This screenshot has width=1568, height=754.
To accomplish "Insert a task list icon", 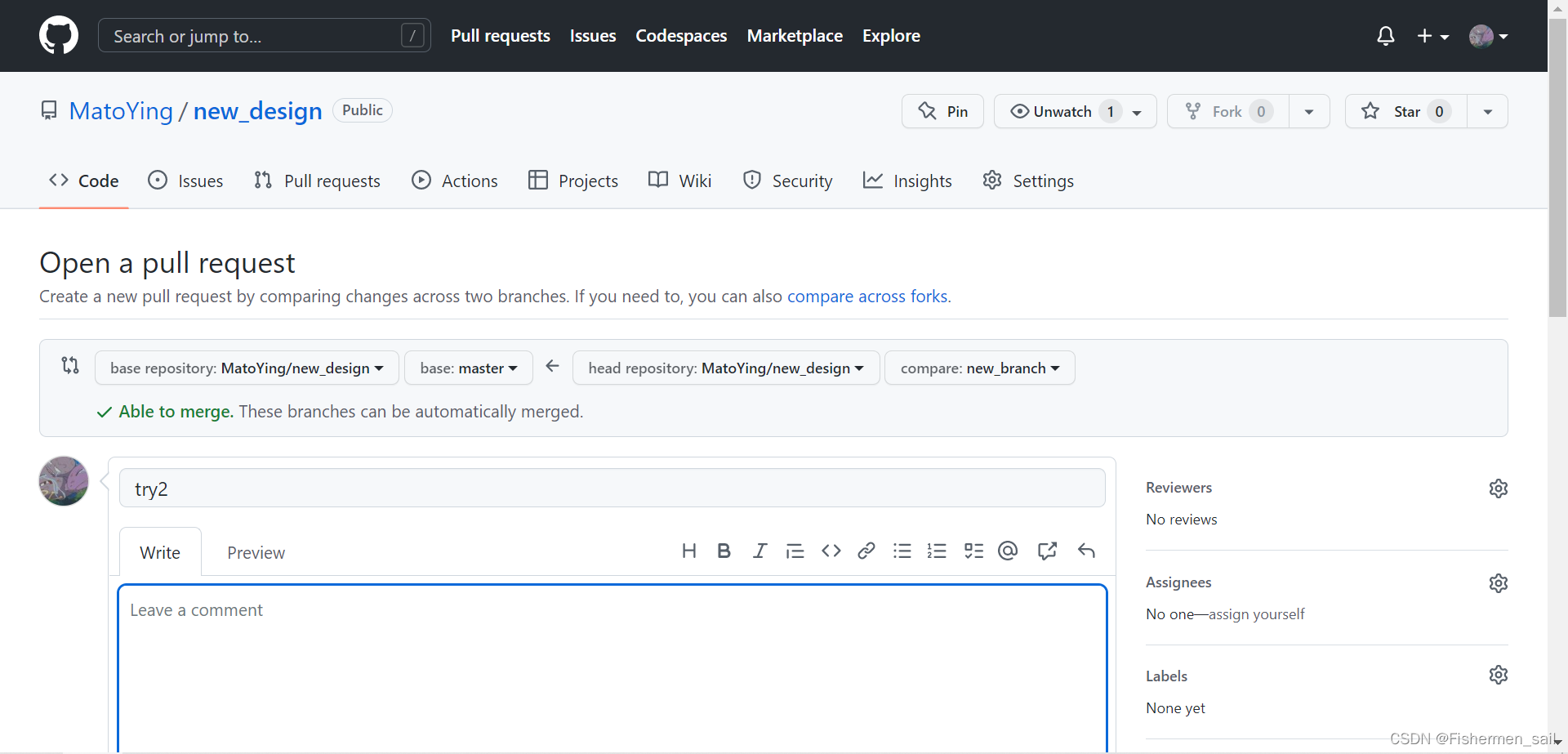I will click(x=973, y=551).
